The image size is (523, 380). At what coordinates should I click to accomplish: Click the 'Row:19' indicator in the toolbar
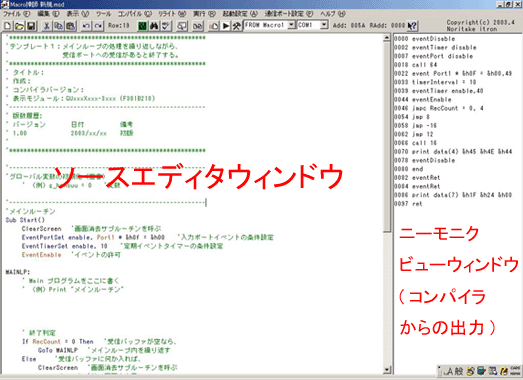pyautogui.click(x=119, y=25)
